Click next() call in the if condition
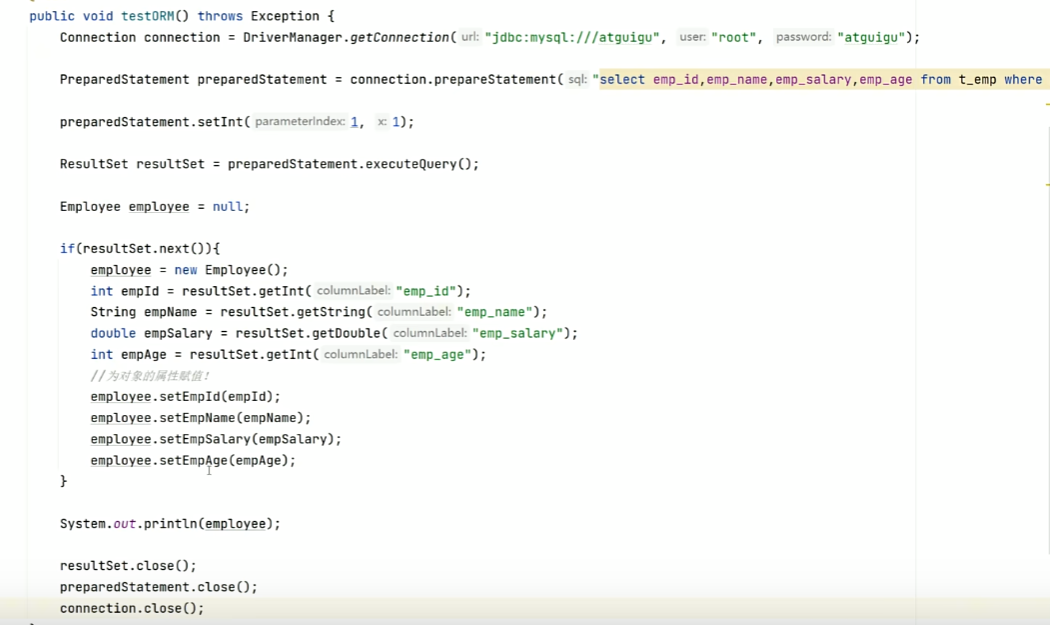 181,249
